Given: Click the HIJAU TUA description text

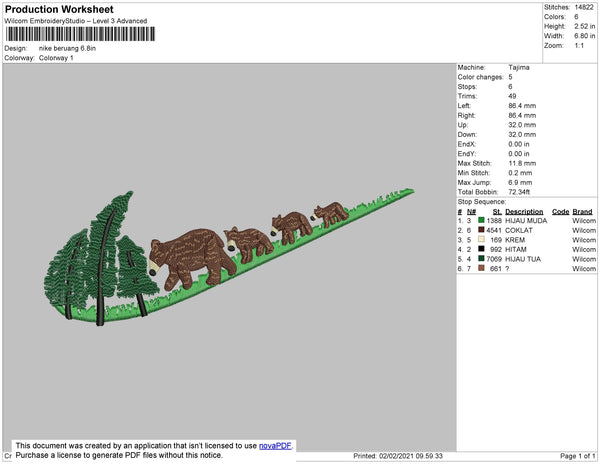Looking at the screenshot, I should (x=523, y=259).
